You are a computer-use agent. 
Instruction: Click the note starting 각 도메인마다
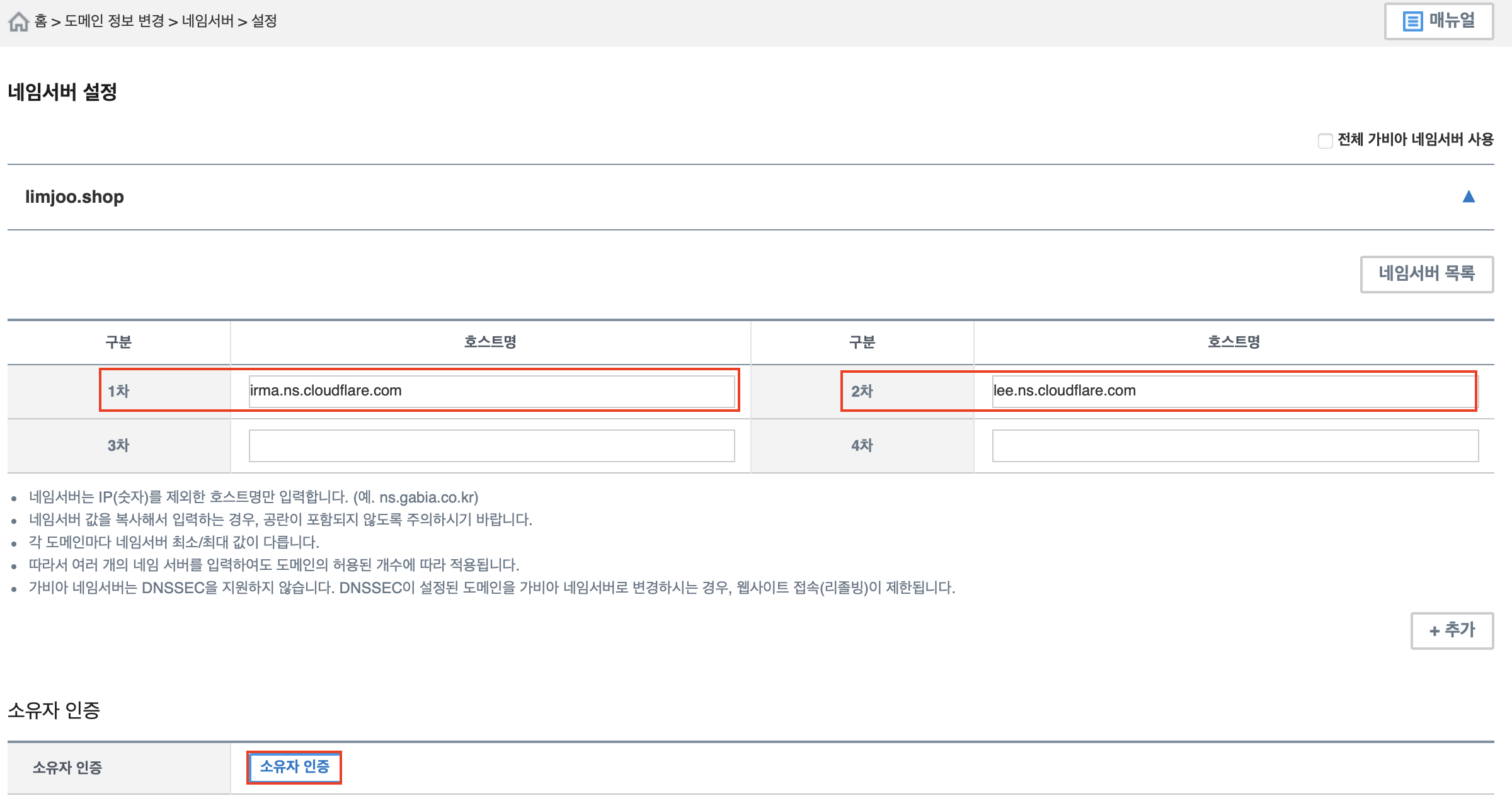coord(174,543)
